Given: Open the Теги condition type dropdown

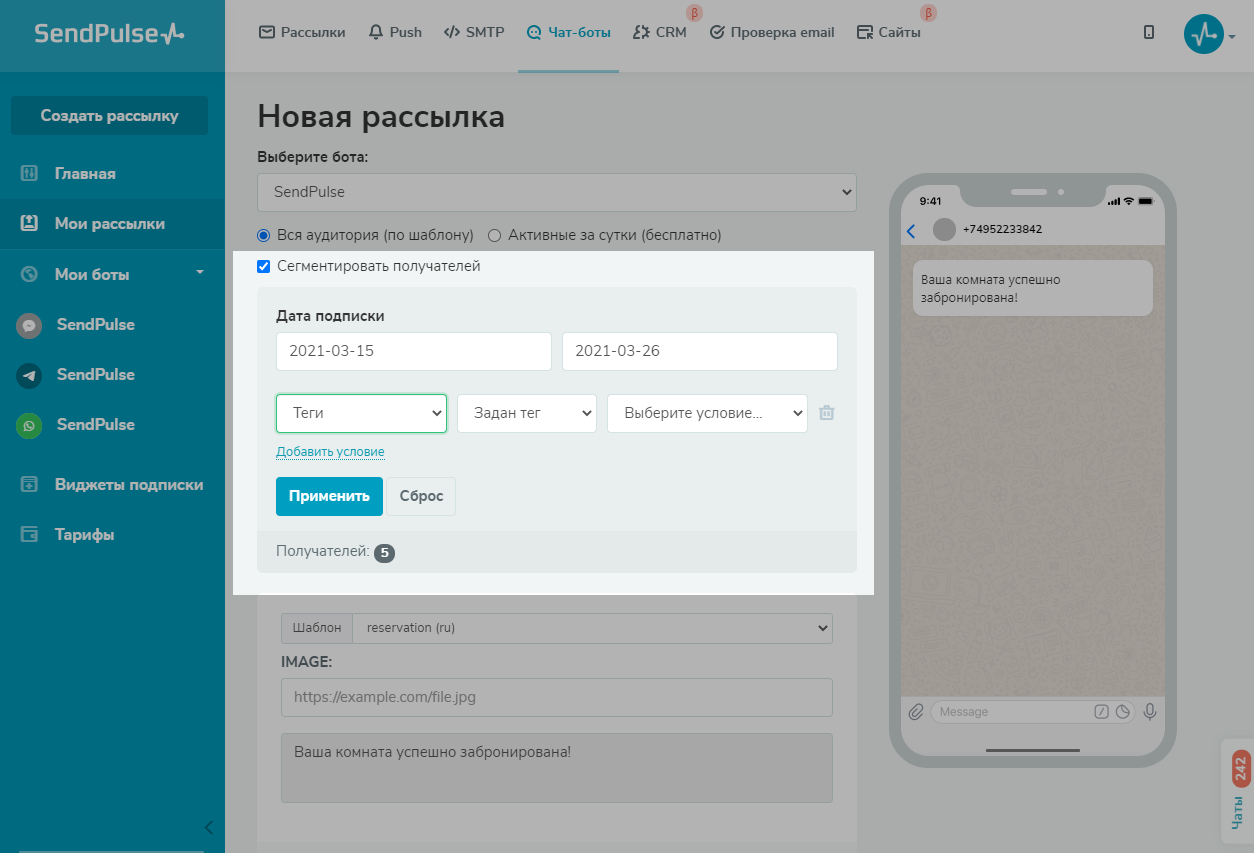Looking at the screenshot, I should (x=361, y=413).
